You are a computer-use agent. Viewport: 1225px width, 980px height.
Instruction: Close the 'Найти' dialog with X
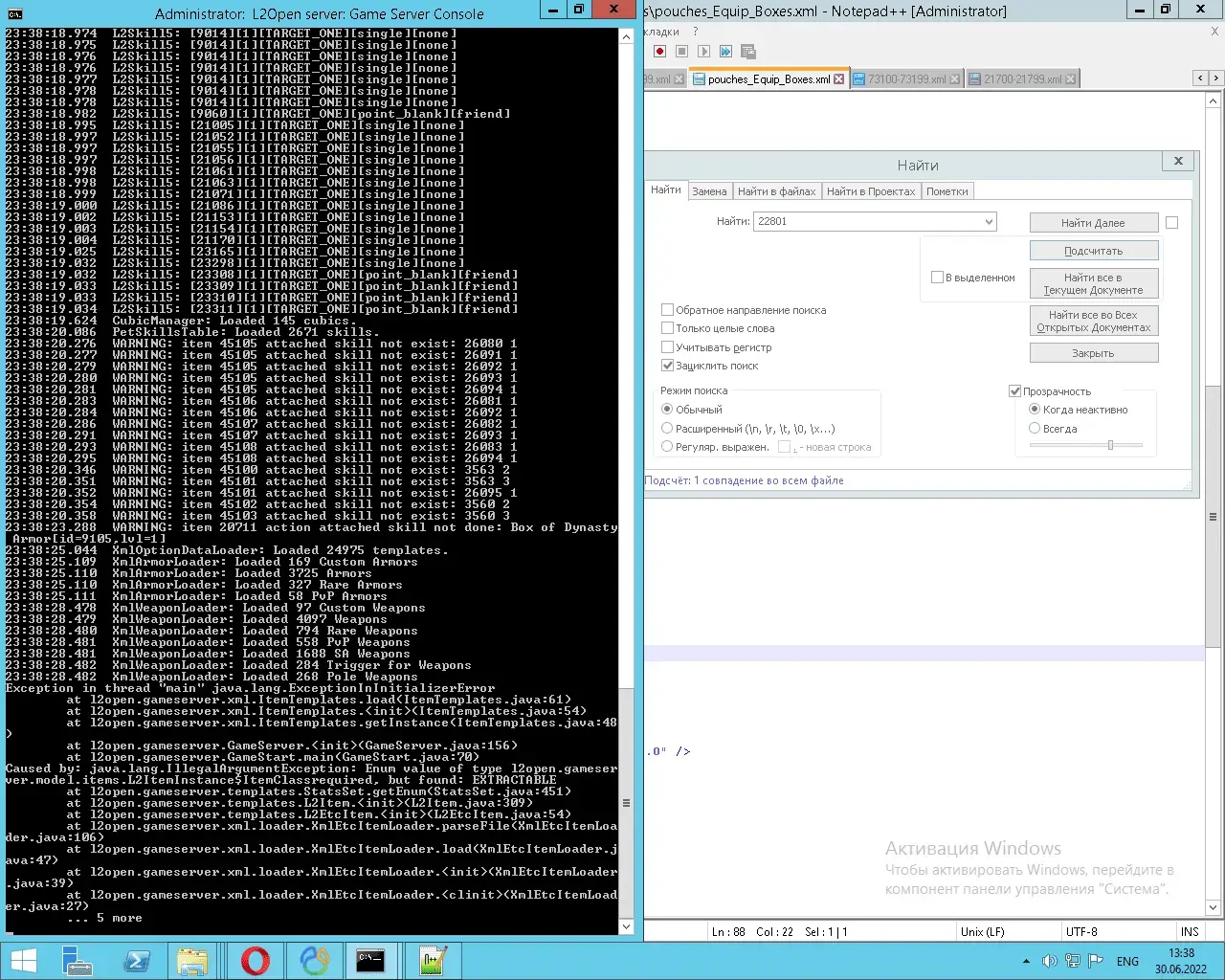coord(1178,161)
